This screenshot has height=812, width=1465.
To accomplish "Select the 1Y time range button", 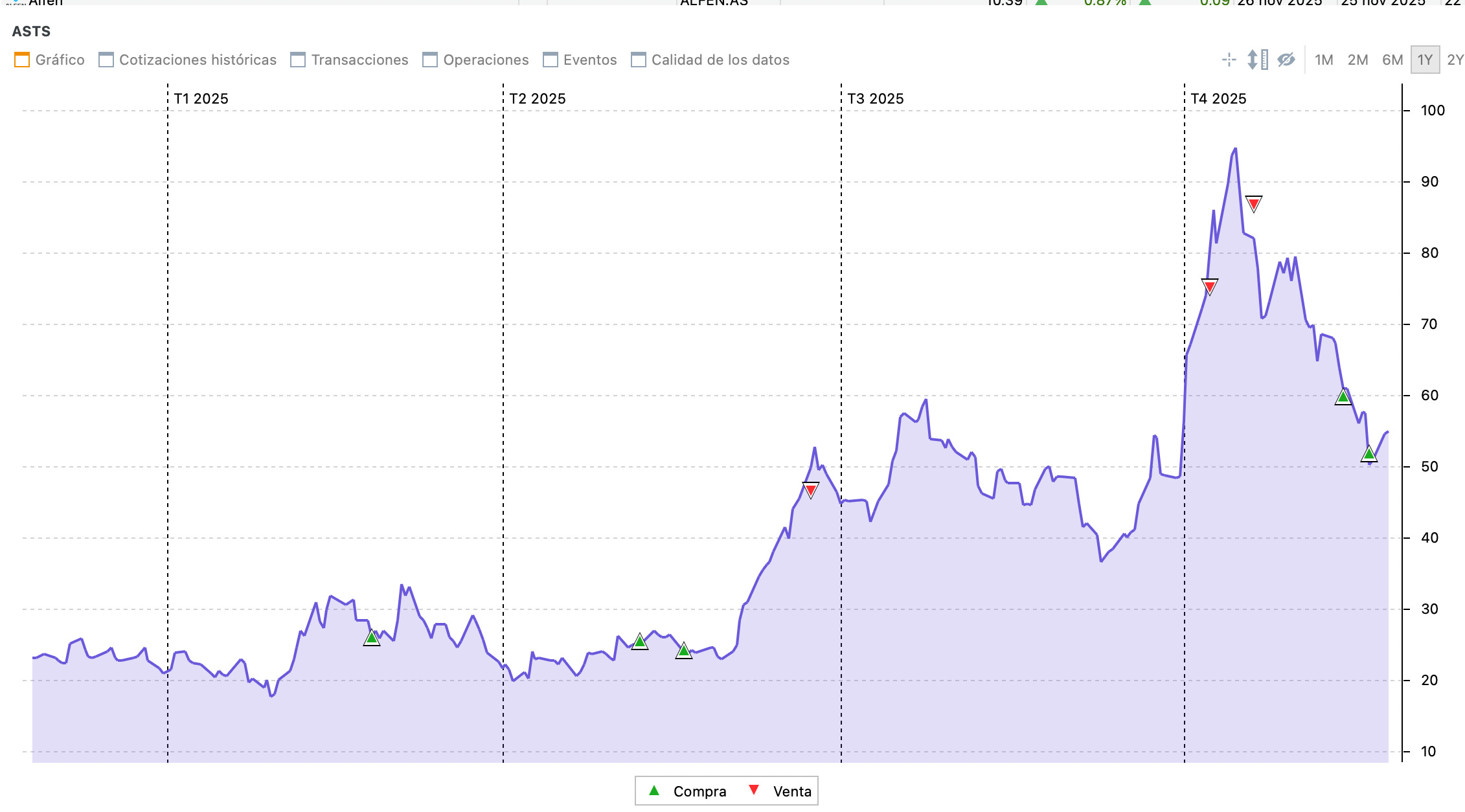I will pyautogui.click(x=1424, y=60).
